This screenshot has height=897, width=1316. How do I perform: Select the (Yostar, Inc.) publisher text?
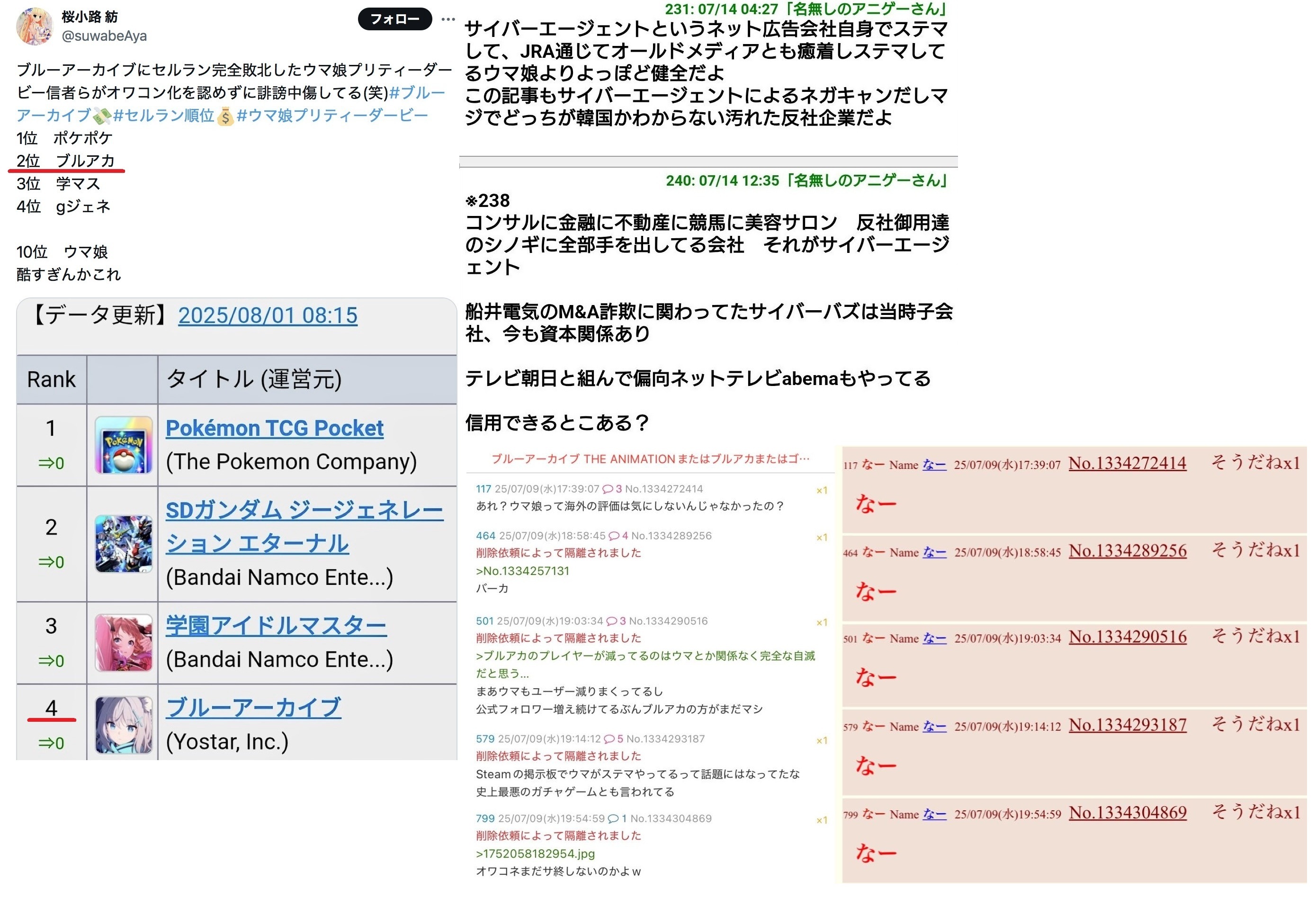(227, 741)
